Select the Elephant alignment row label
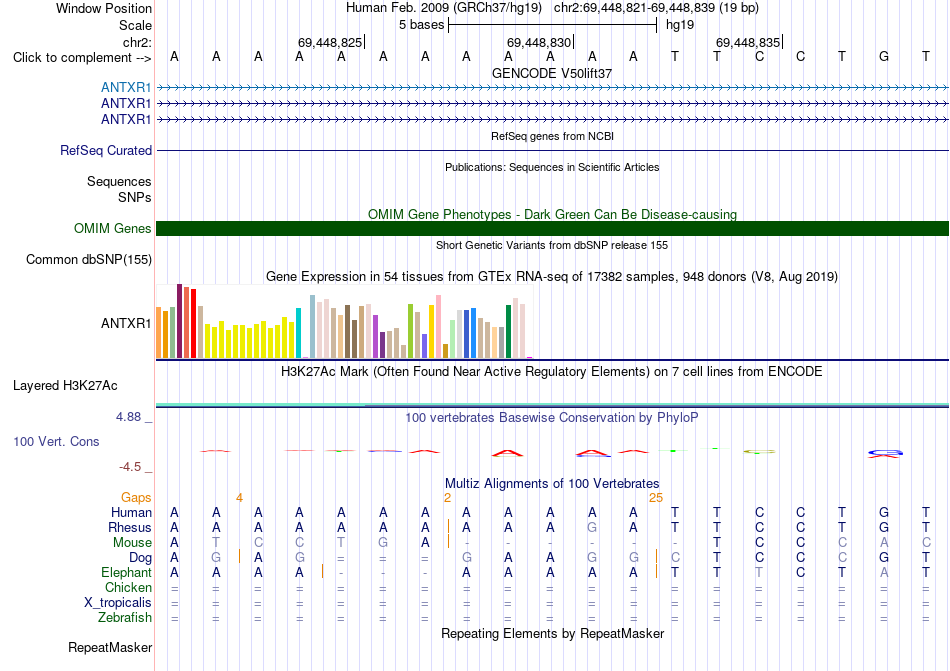 tap(127, 572)
